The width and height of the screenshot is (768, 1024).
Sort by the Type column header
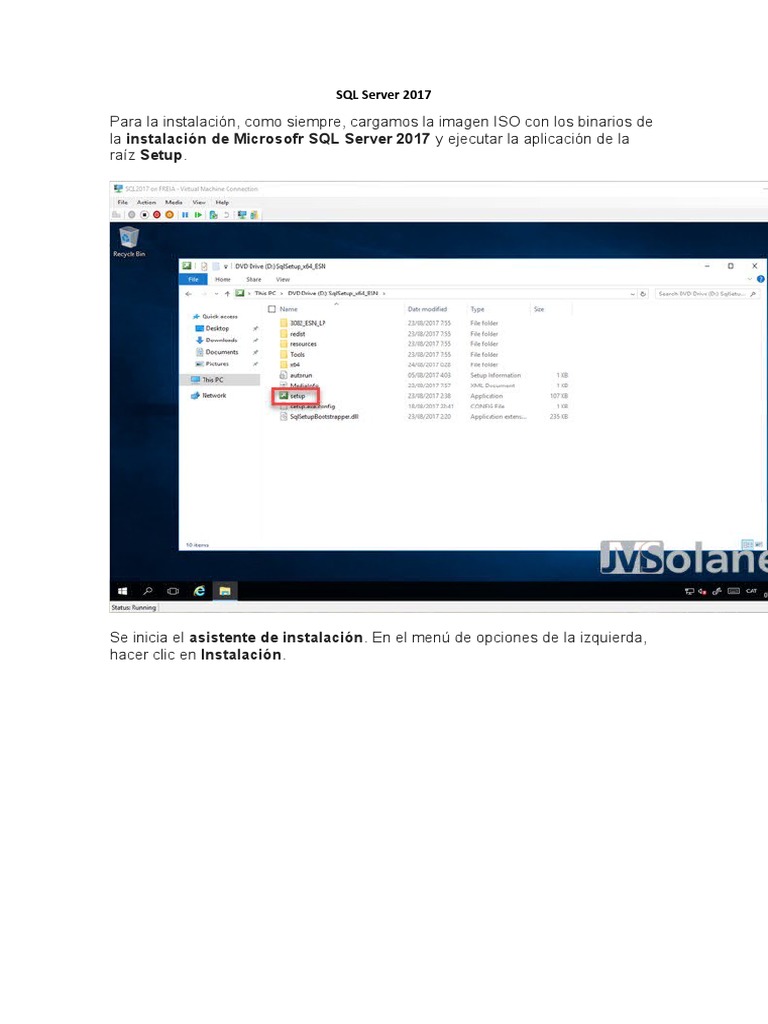(x=477, y=309)
